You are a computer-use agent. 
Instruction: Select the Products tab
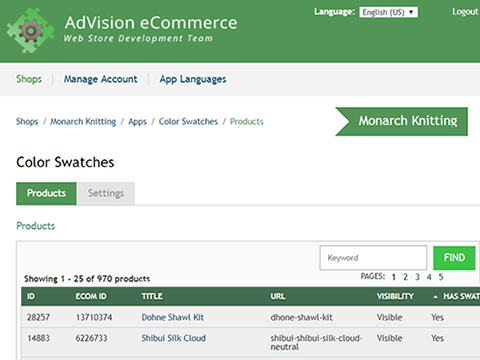pyautogui.click(x=46, y=193)
